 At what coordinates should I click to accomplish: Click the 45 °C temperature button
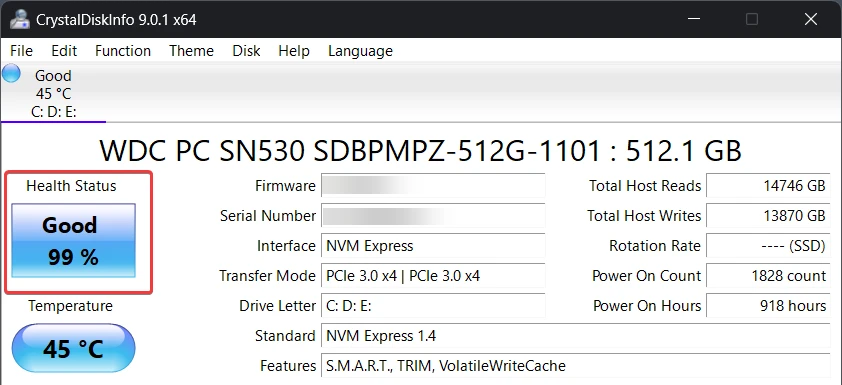coord(74,348)
